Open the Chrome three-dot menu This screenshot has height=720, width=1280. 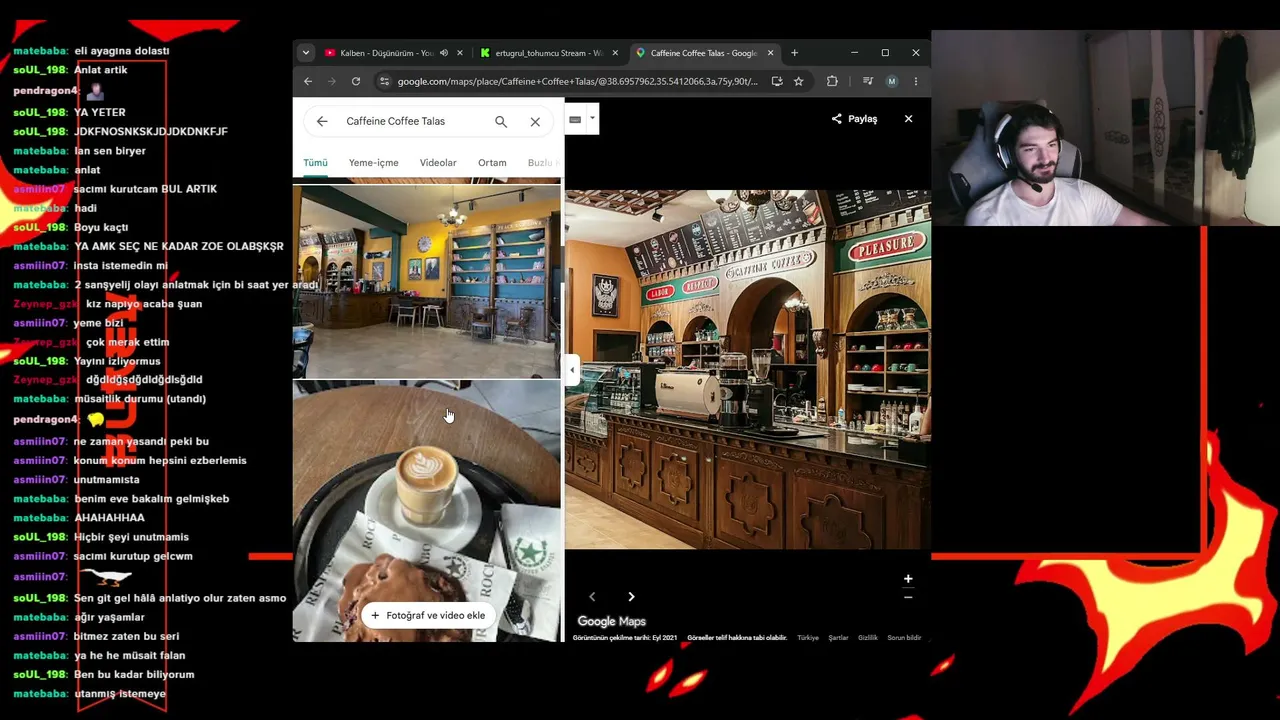point(916,81)
